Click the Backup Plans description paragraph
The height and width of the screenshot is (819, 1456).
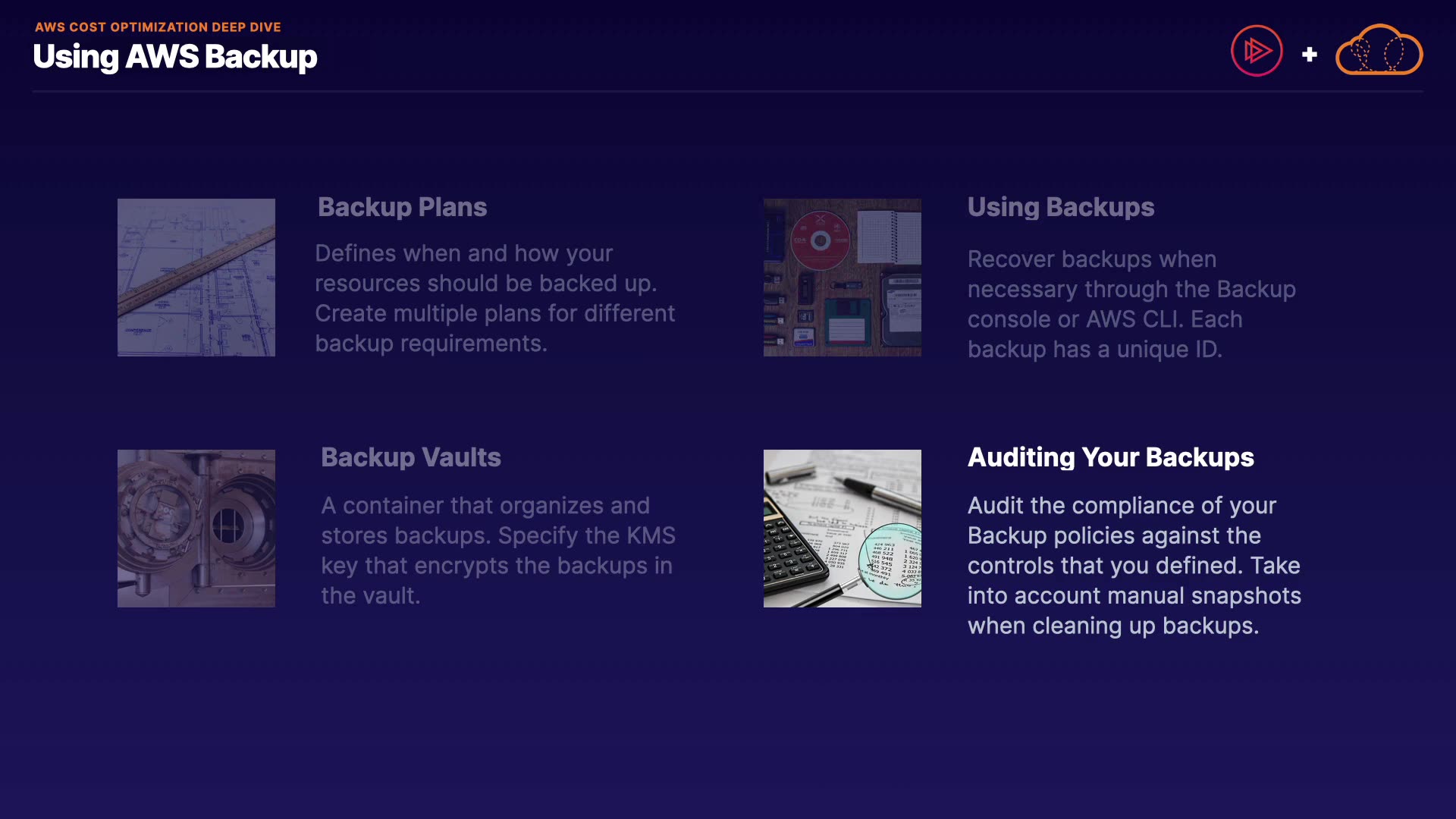[494, 298]
